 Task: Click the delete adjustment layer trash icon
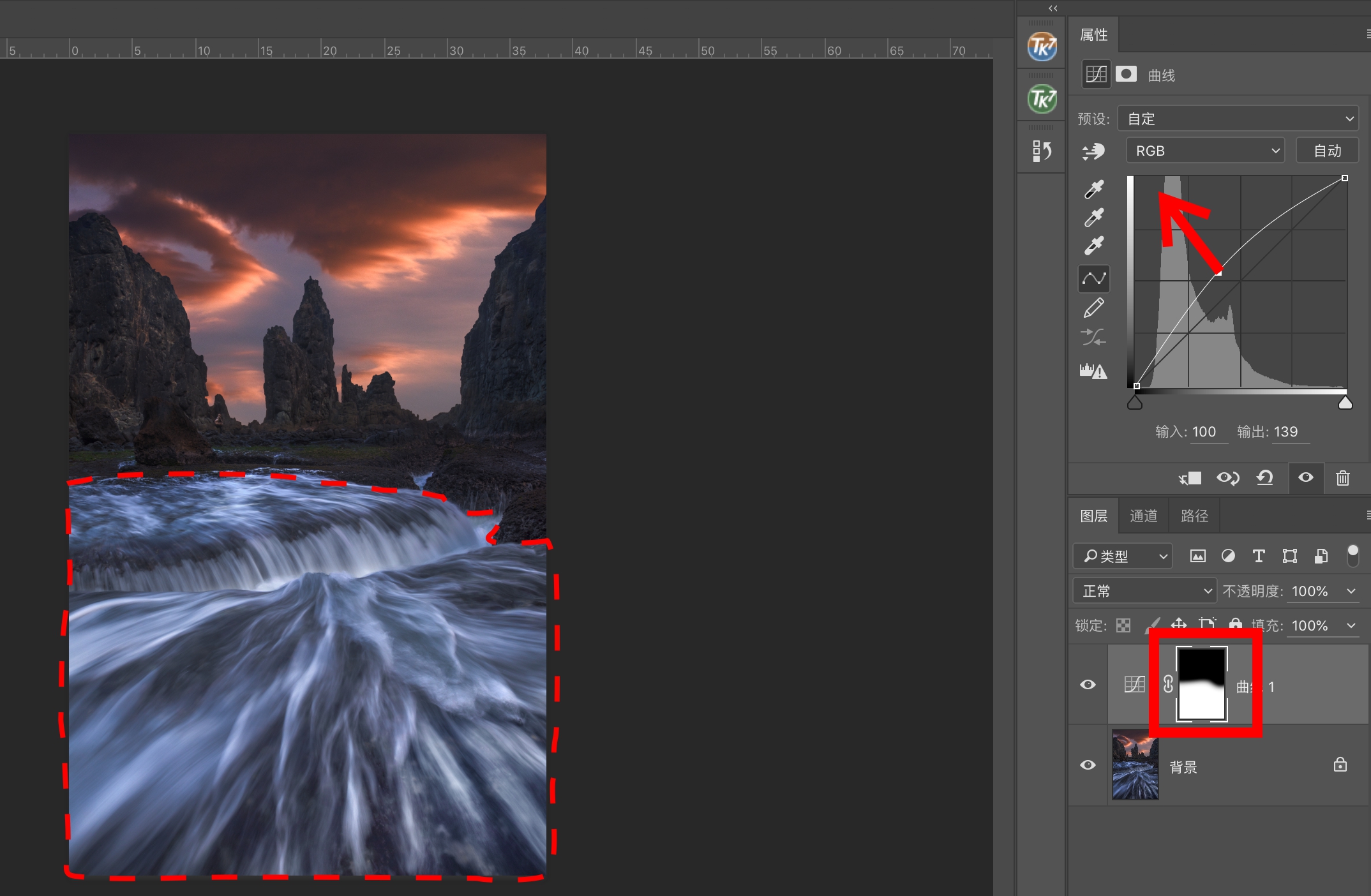(1343, 478)
